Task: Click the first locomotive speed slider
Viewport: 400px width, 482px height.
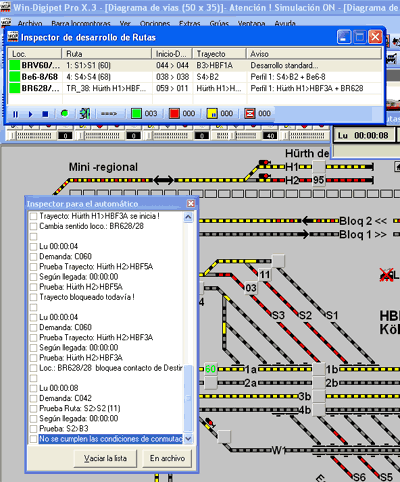Action: [x=32, y=136]
